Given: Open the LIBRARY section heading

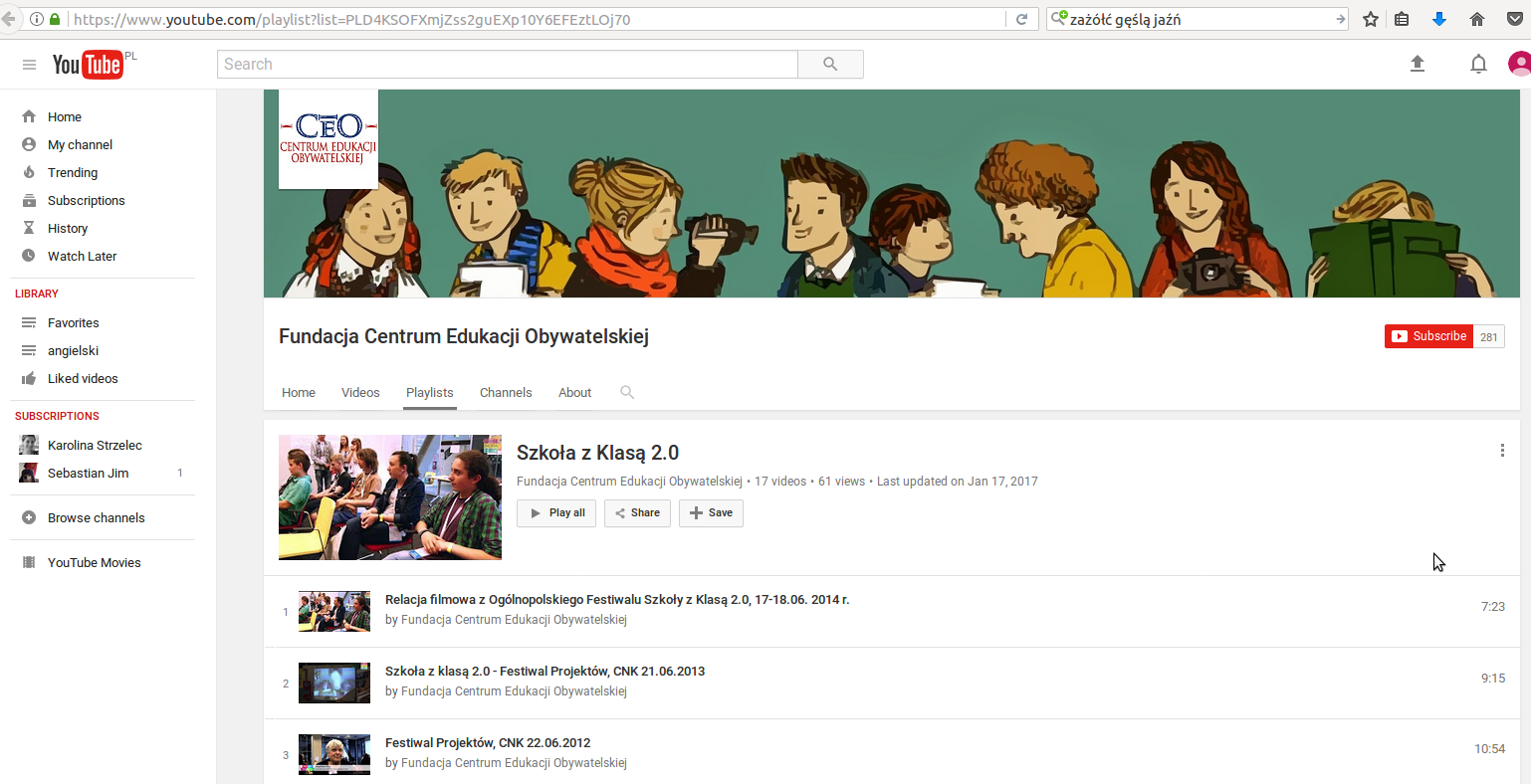Looking at the screenshot, I should point(37,294).
